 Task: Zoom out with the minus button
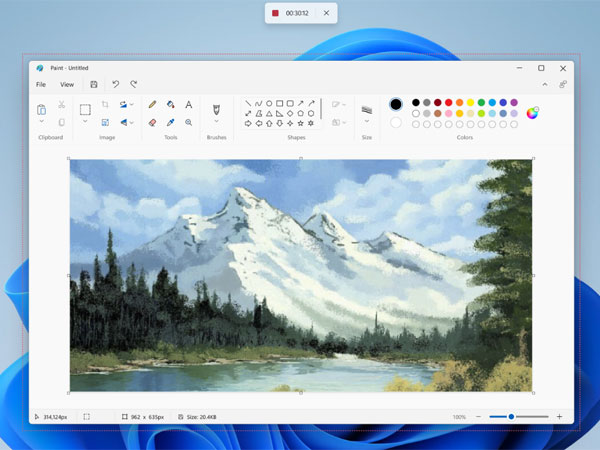[x=478, y=417]
